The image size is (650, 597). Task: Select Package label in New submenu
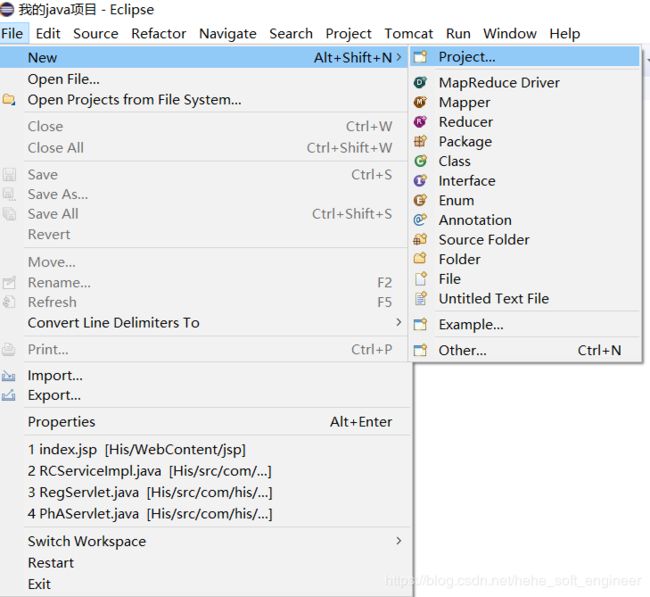[465, 141]
